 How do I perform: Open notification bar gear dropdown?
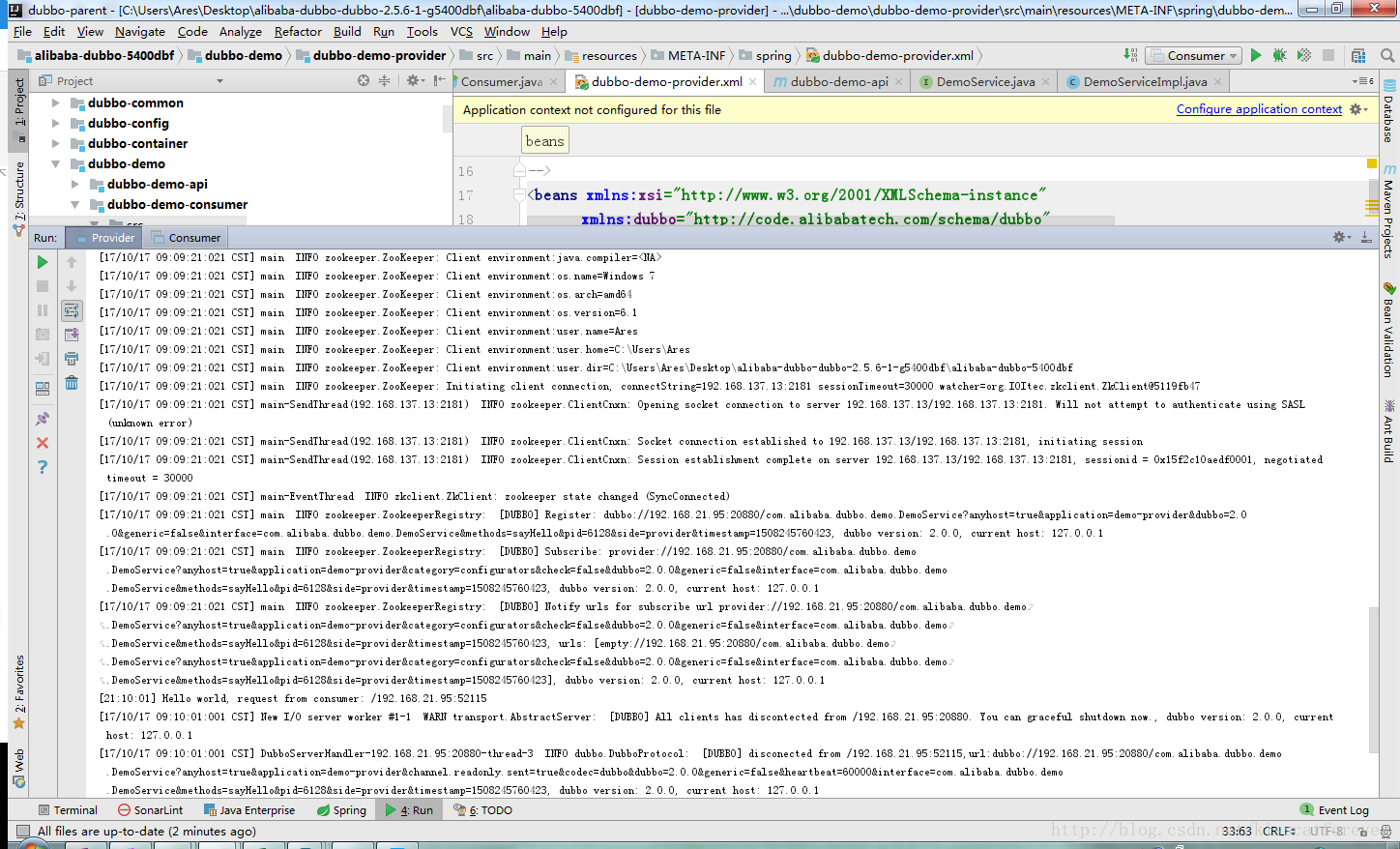coord(1358,109)
